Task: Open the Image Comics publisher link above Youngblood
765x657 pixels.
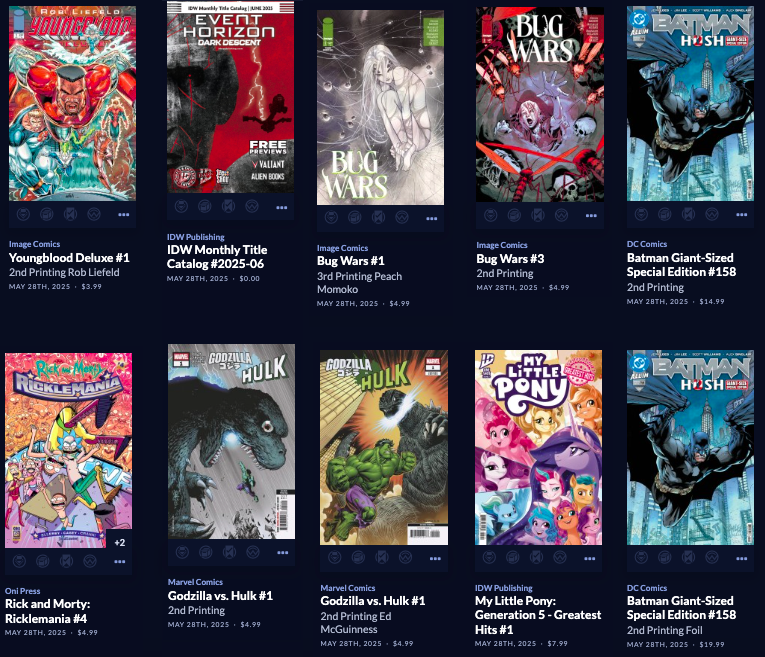Action: [34, 244]
